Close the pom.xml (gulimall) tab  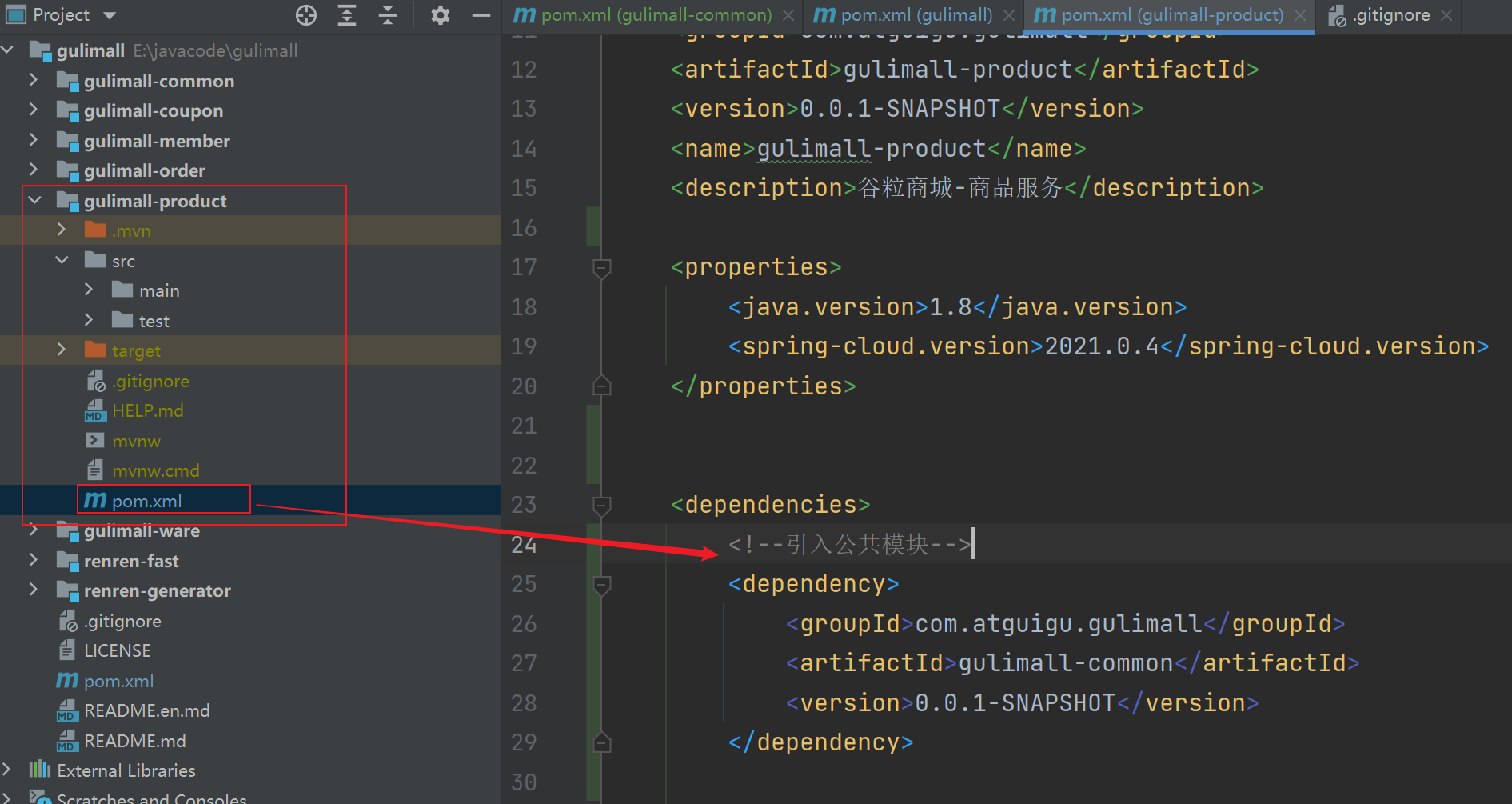[1009, 15]
